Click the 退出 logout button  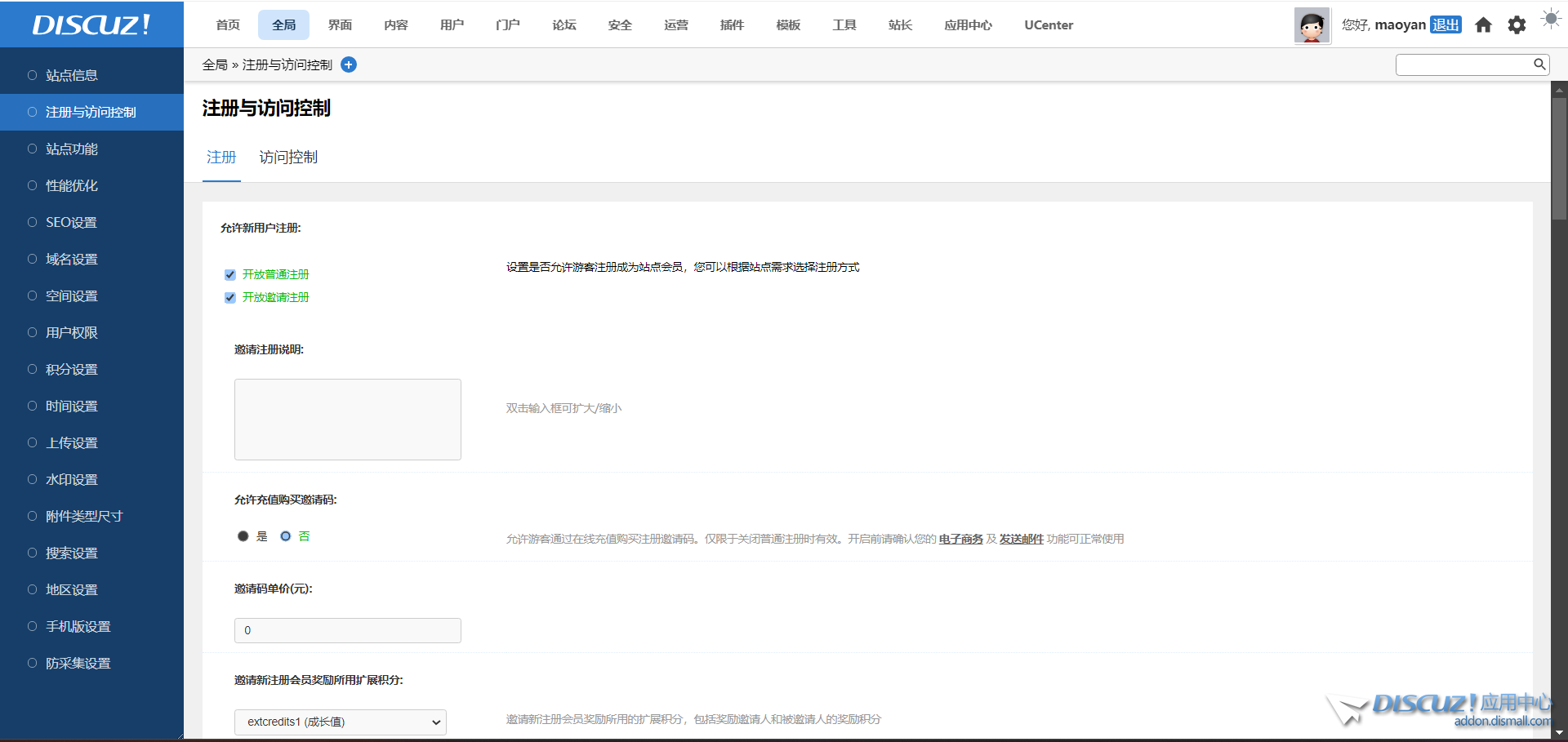pos(1445,25)
